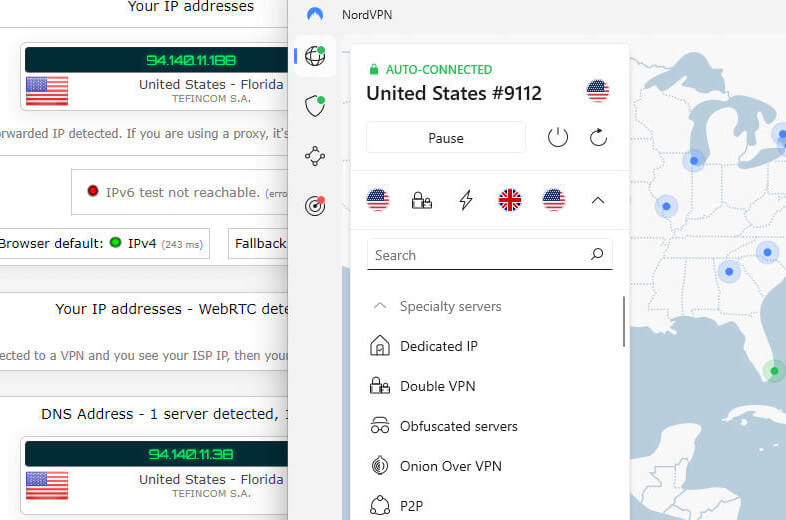Select the last US flag quick connect
The height and width of the screenshot is (520, 786).
(554, 200)
